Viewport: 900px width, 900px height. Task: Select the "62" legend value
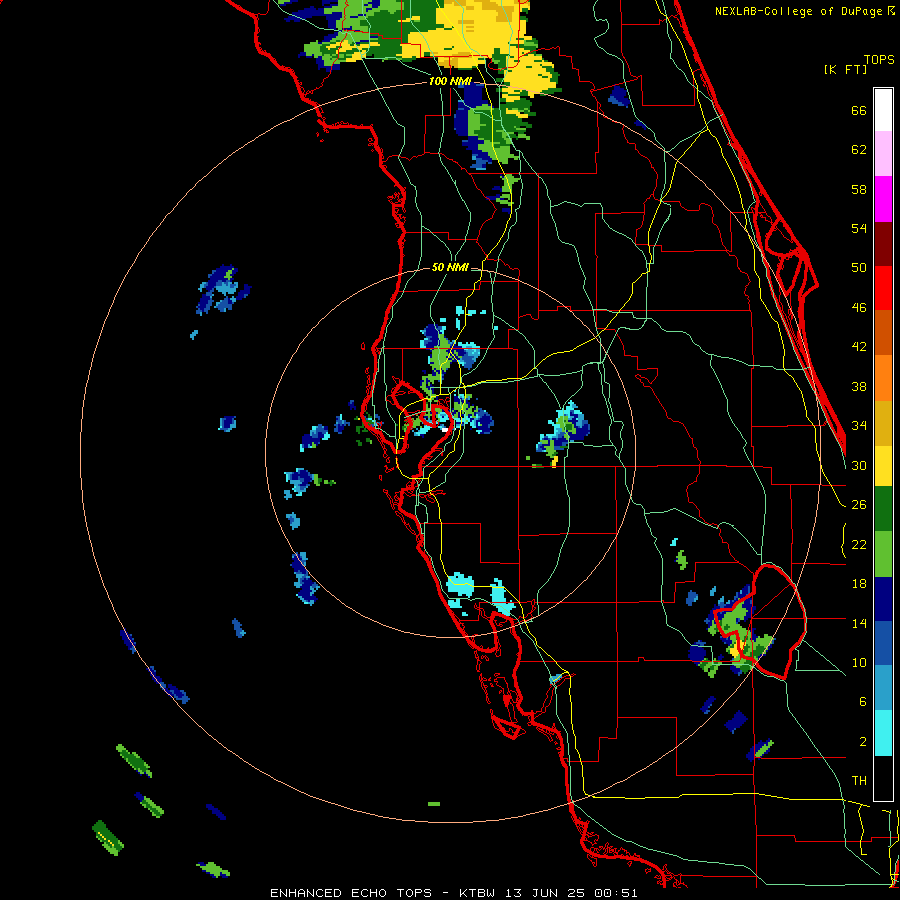(859, 150)
